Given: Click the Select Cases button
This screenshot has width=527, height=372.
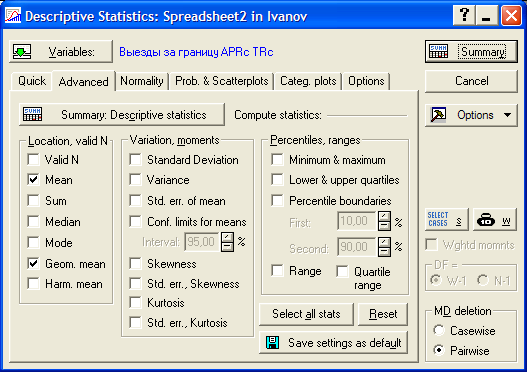Looking at the screenshot, I should coord(446,219).
